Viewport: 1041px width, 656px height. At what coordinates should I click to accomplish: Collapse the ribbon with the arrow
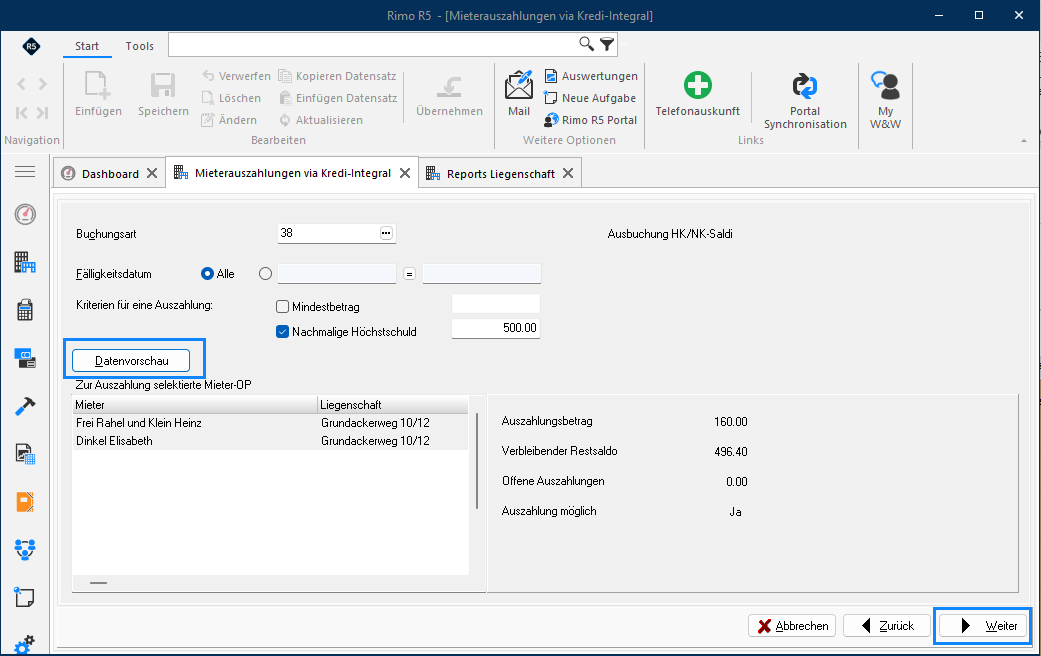(1024, 141)
